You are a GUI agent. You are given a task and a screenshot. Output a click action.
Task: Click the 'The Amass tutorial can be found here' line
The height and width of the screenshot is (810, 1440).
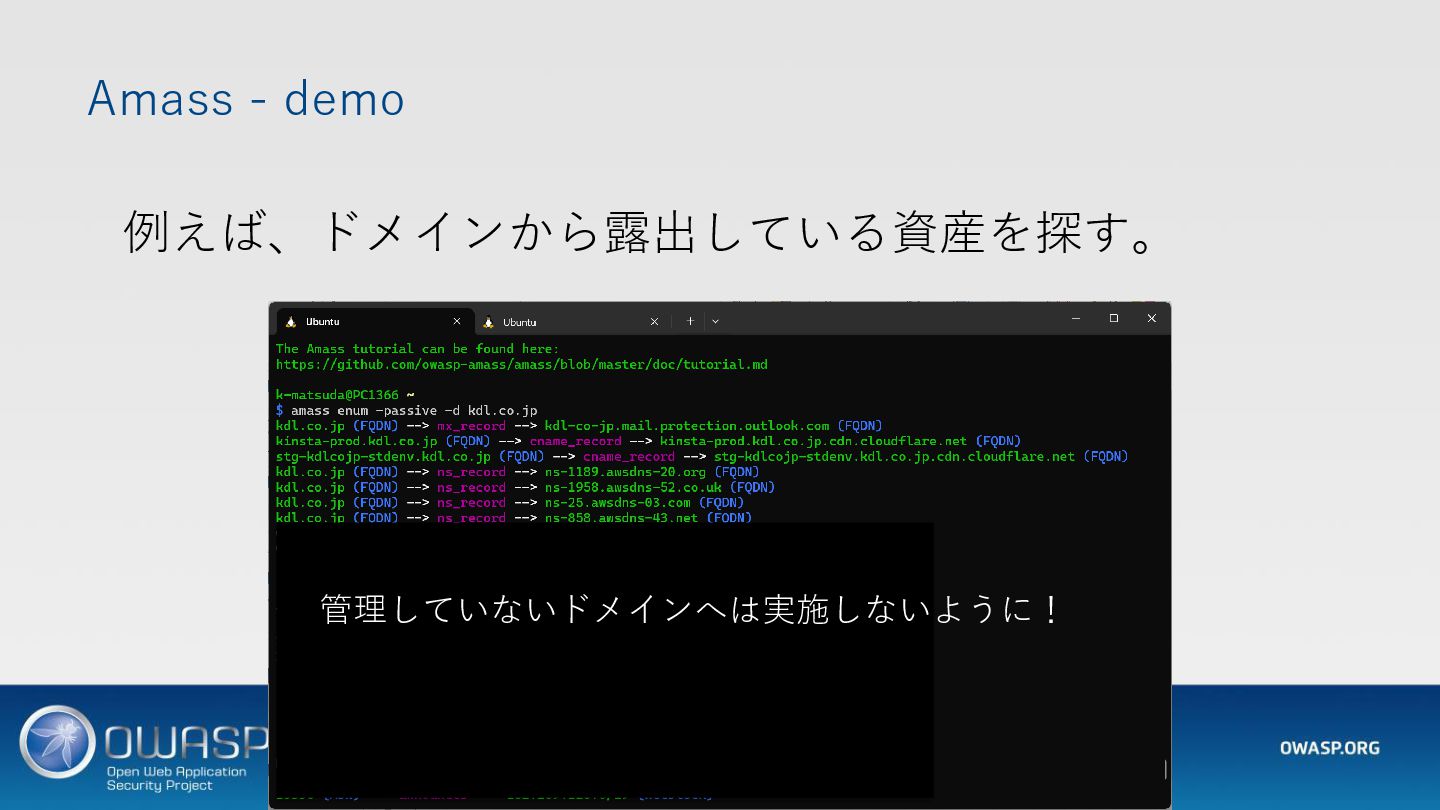[418, 349]
